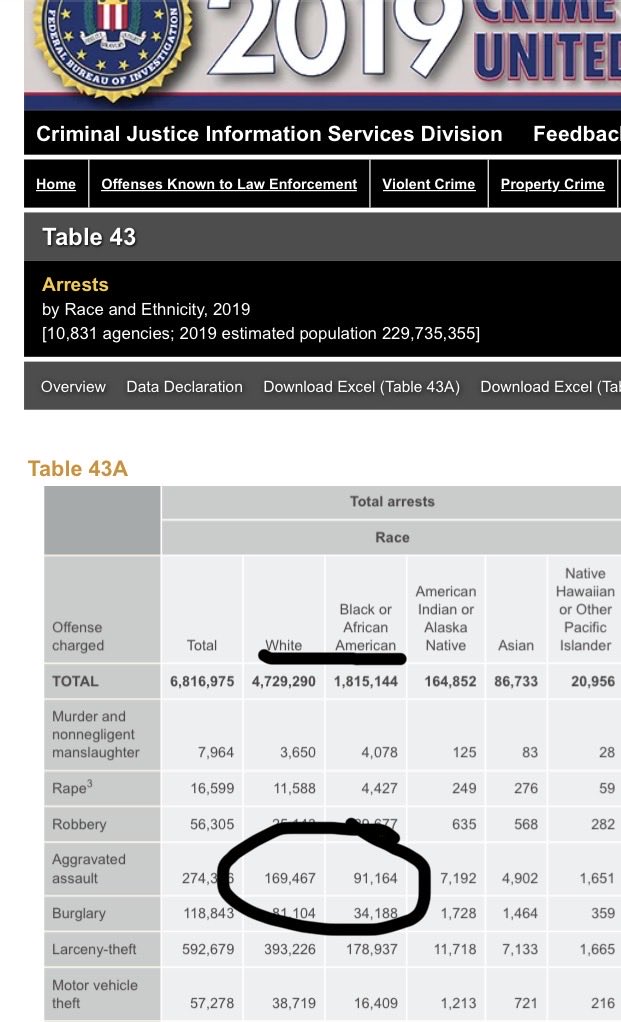Screen dimensions: 621x1022
Task: Click the Aggravated assault row label
Action: [x=89, y=869]
